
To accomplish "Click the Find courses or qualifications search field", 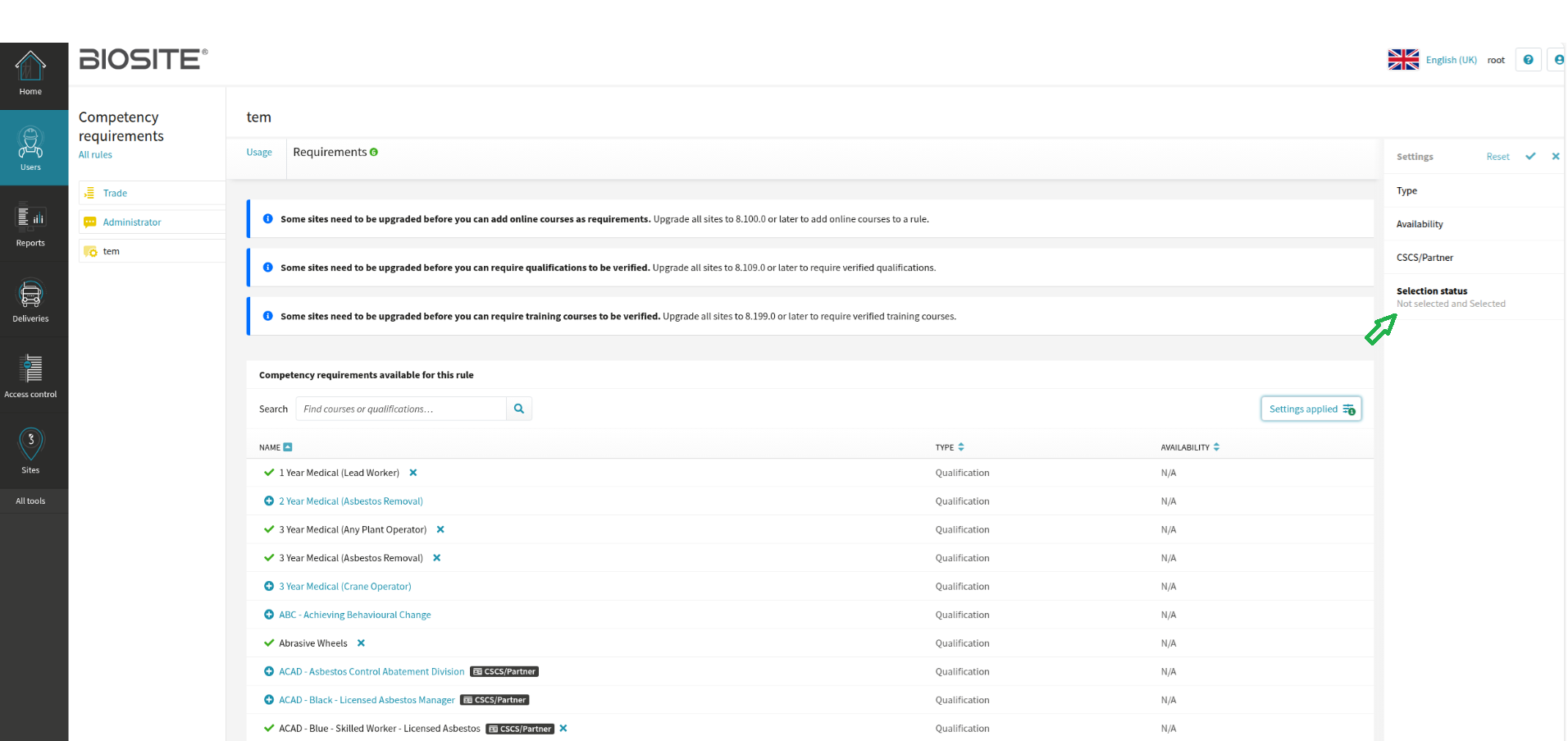I will point(401,409).
